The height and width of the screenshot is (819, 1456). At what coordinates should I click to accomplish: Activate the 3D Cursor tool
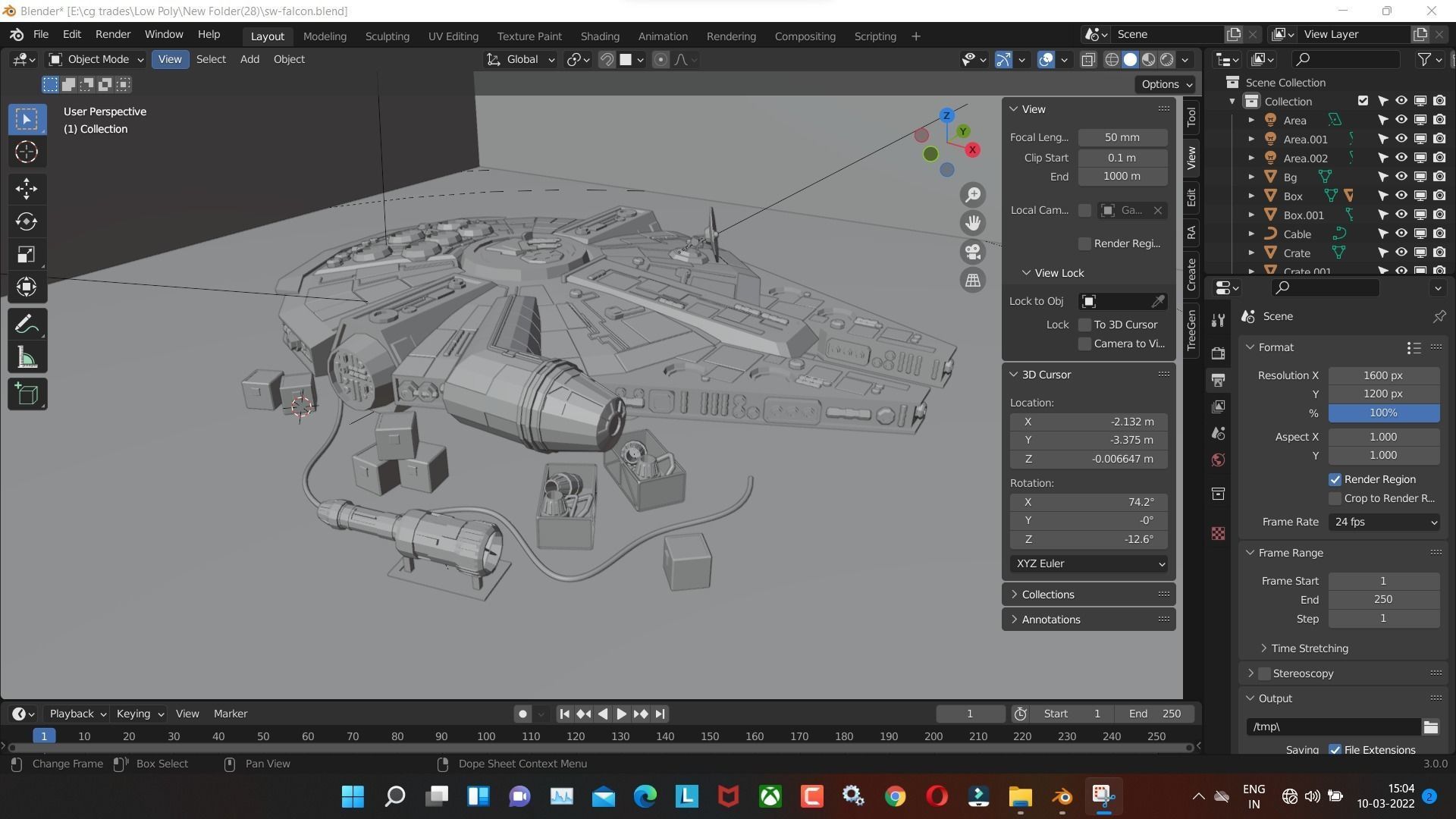point(27,152)
